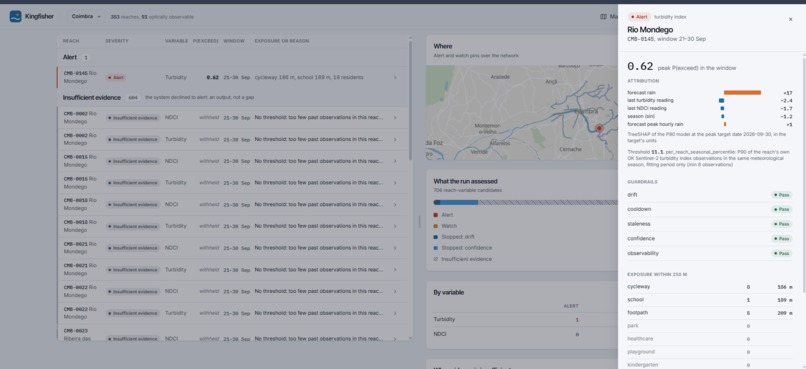Click the blue last turbidity reading bar

pos(722,101)
